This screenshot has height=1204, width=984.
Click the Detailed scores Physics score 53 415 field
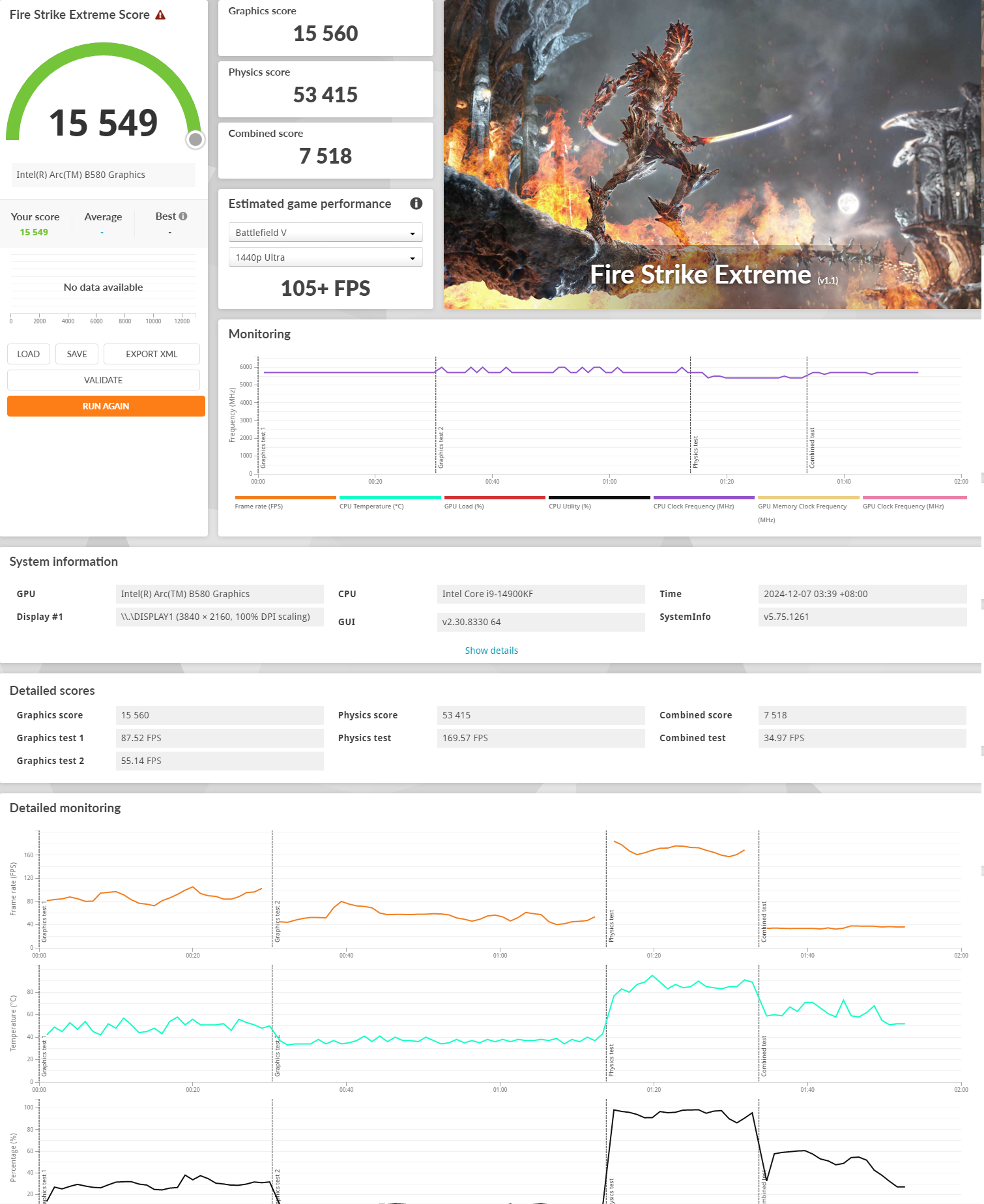541,715
